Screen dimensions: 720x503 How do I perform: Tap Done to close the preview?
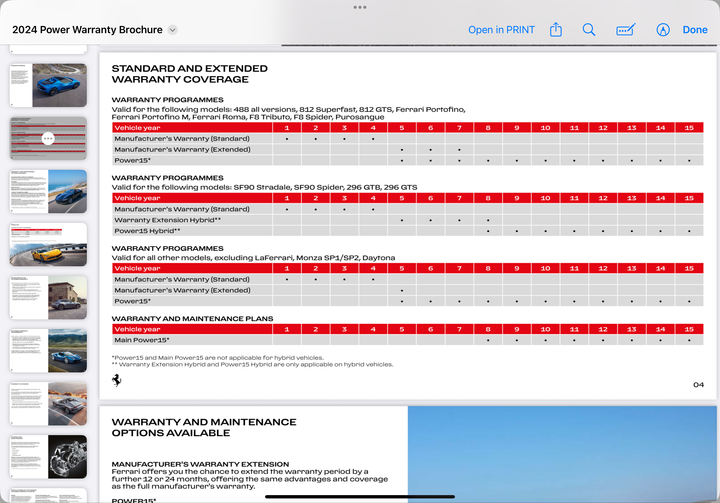coord(695,30)
